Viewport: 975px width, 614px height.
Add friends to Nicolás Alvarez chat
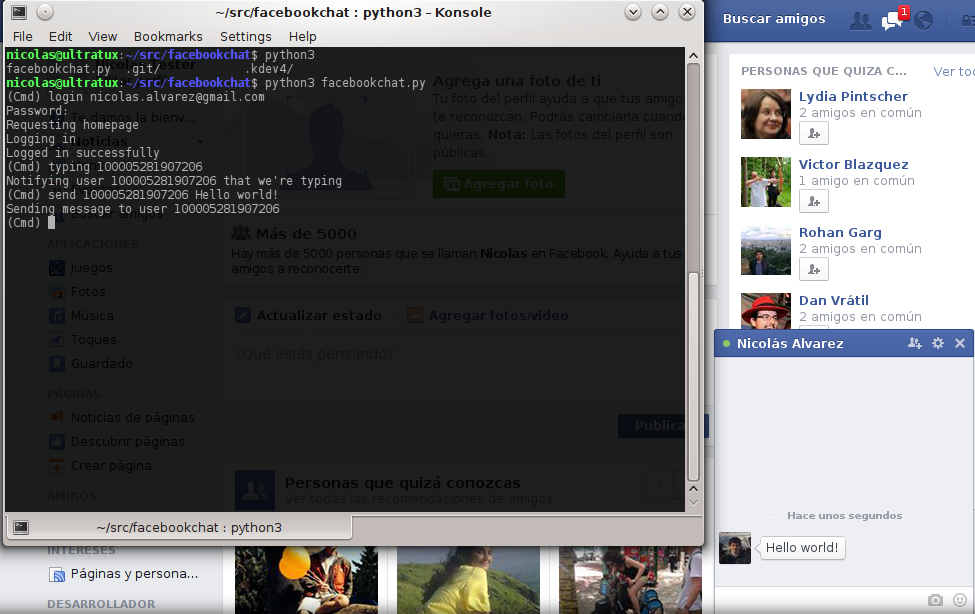pyautogui.click(x=914, y=343)
